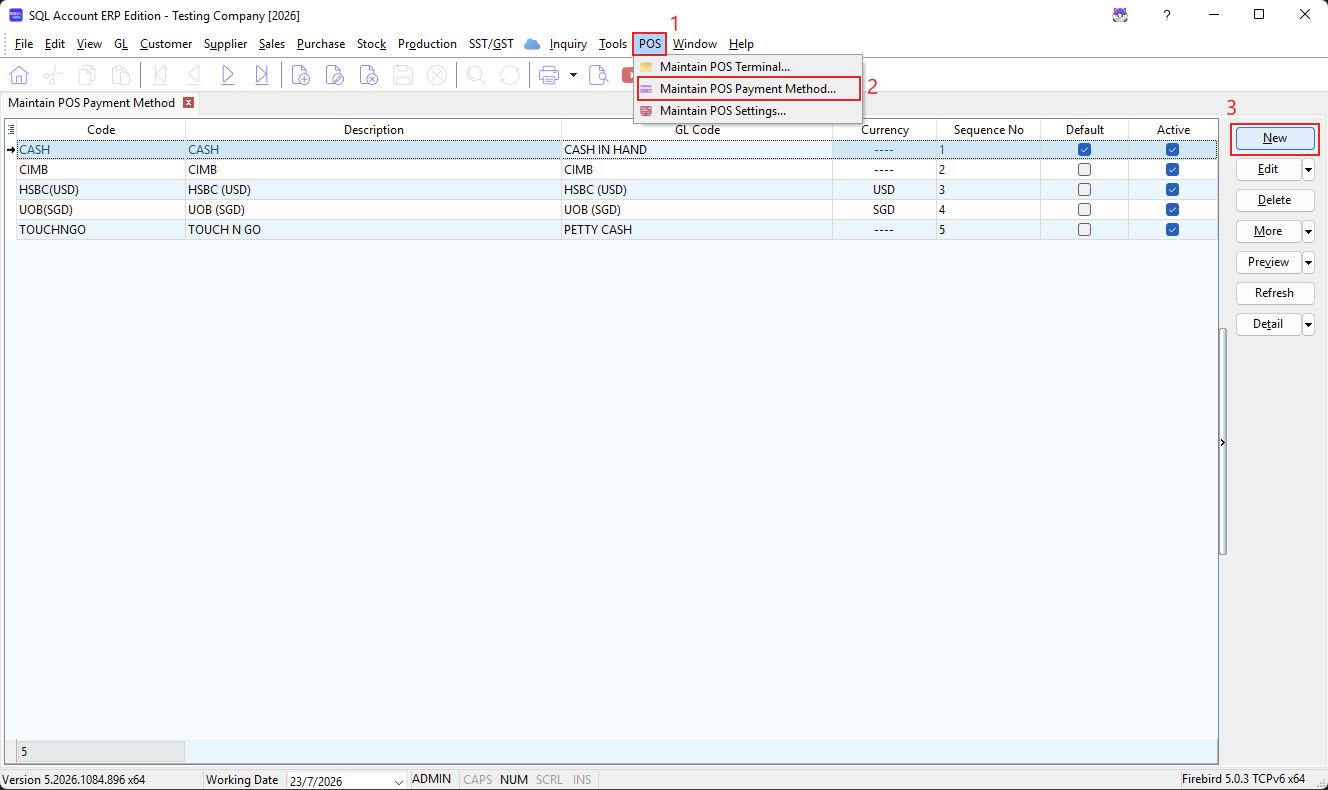Check the Default box for UOB(SGD)
1328x790 pixels.
(1084, 210)
